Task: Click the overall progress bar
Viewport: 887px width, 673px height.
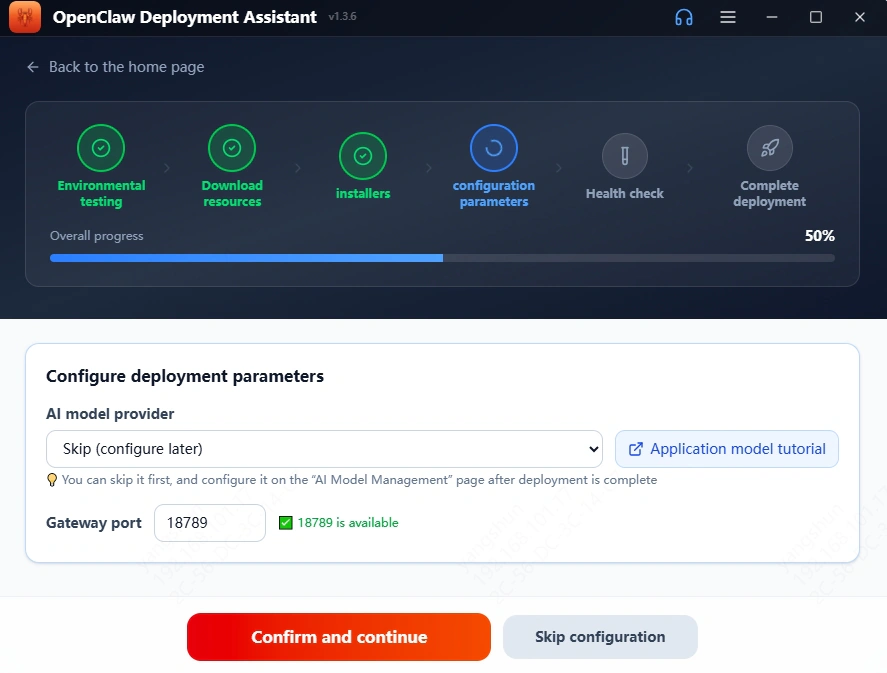Action: coord(442,258)
